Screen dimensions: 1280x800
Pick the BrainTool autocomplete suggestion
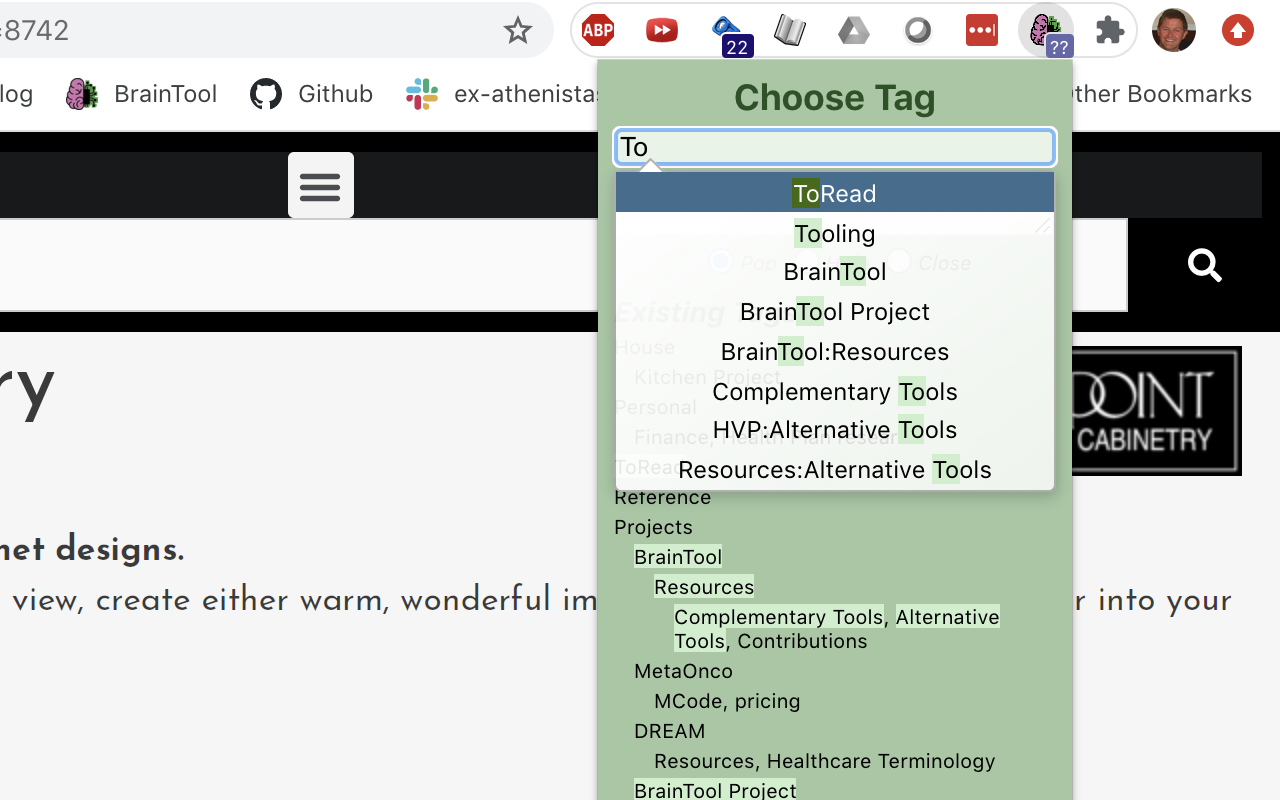point(835,272)
